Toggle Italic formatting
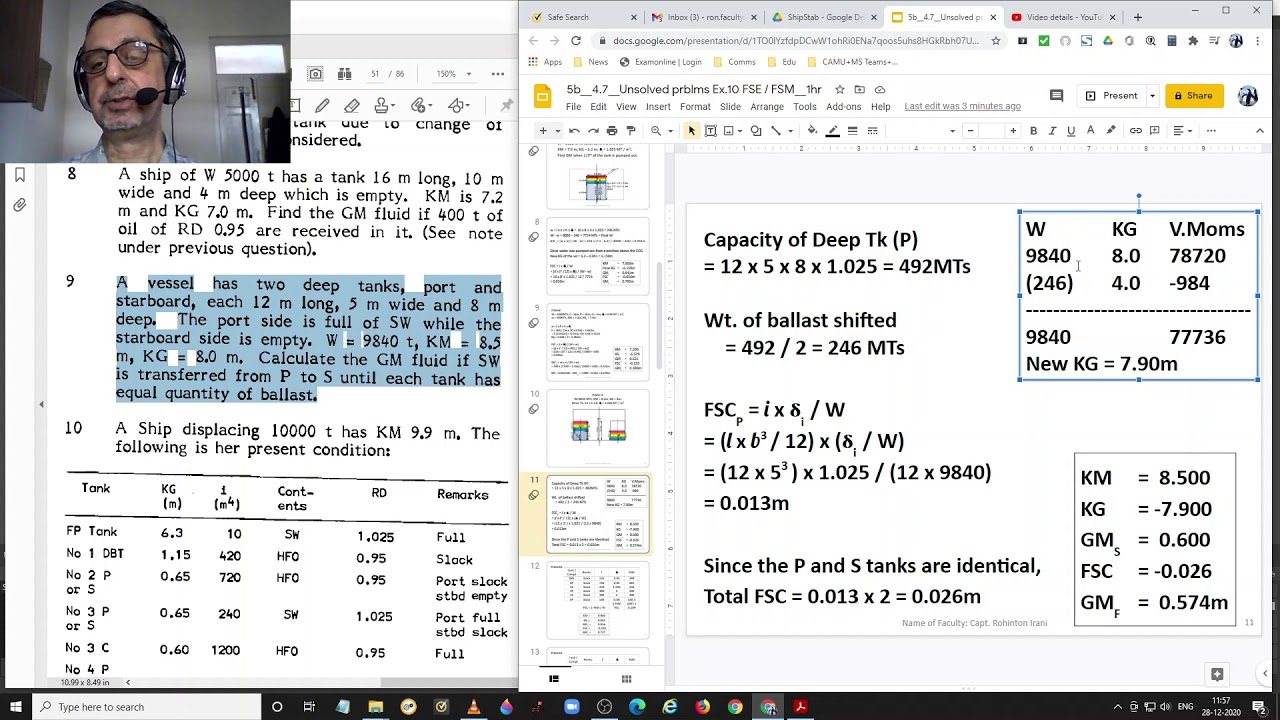This screenshot has height=720, width=1280. pyautogui.click(x=1052, y=131)
